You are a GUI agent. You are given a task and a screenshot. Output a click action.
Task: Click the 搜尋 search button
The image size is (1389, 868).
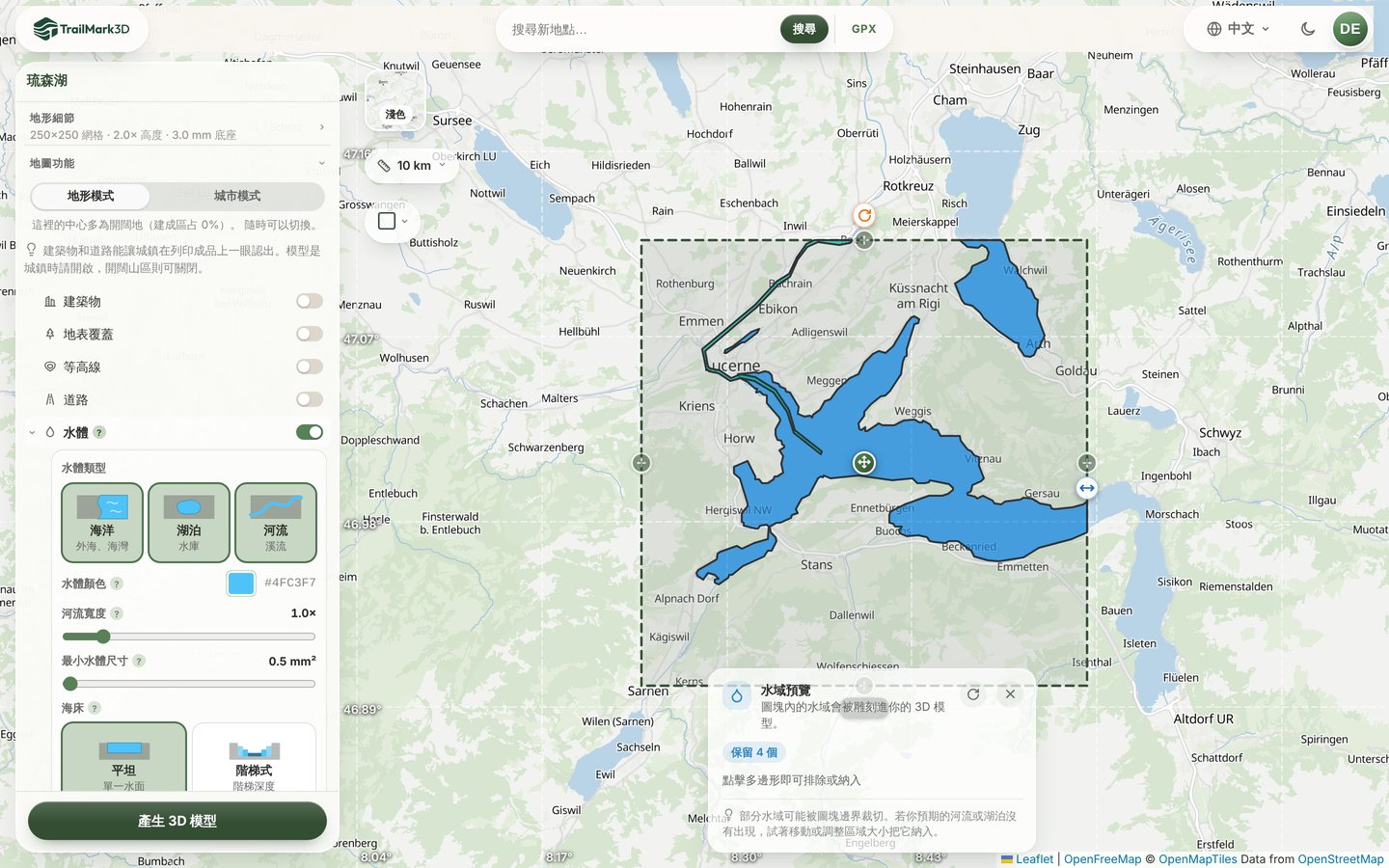coord(804,29)
